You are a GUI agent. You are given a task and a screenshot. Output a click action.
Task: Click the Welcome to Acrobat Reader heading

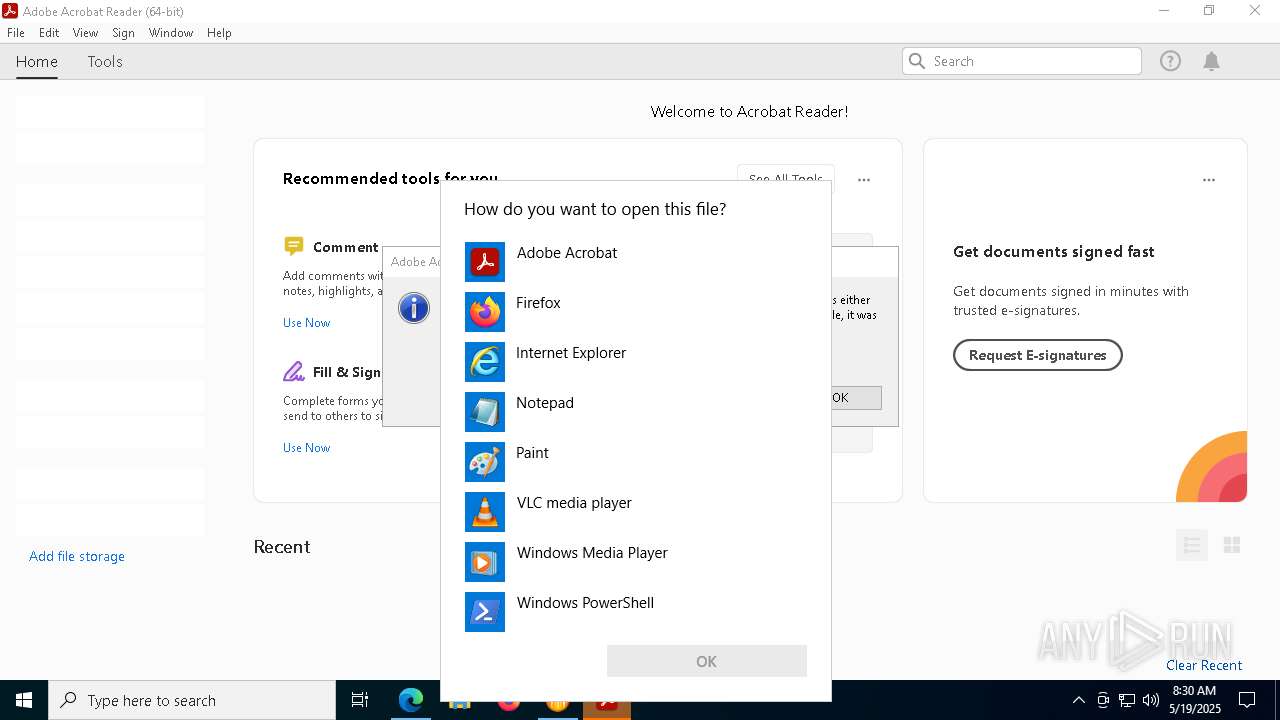click(x=749, y=112)
